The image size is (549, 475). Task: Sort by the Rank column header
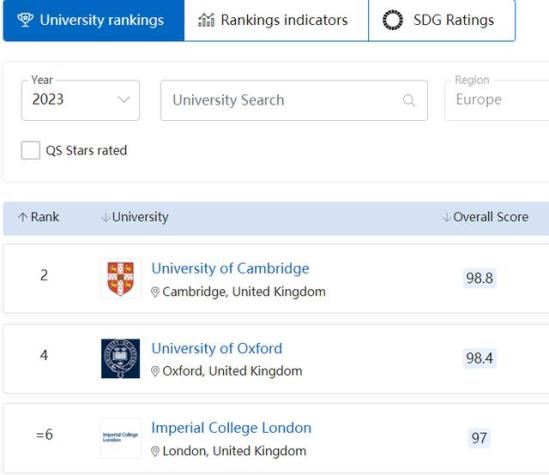(39, 217)
